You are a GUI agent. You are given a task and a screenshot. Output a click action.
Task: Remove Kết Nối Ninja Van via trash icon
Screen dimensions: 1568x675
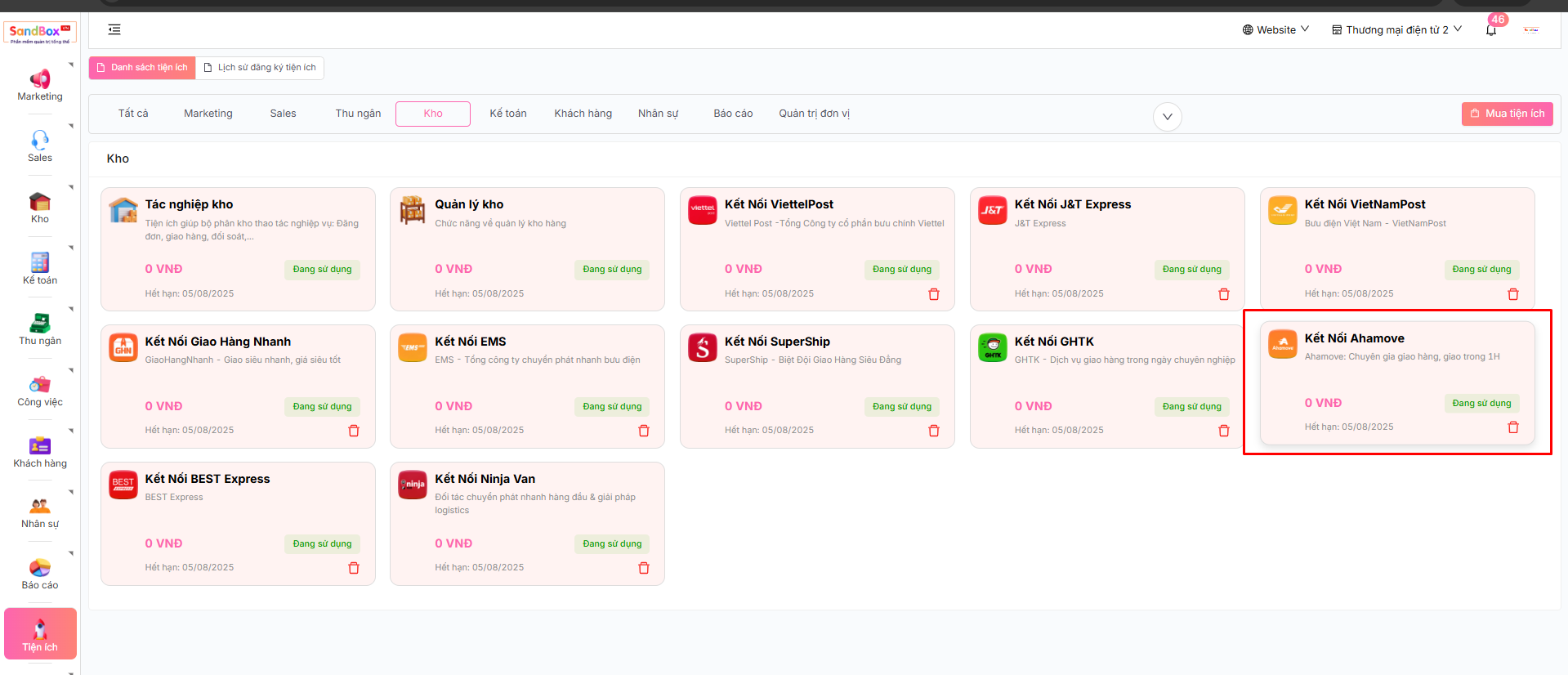pos(643,568)
